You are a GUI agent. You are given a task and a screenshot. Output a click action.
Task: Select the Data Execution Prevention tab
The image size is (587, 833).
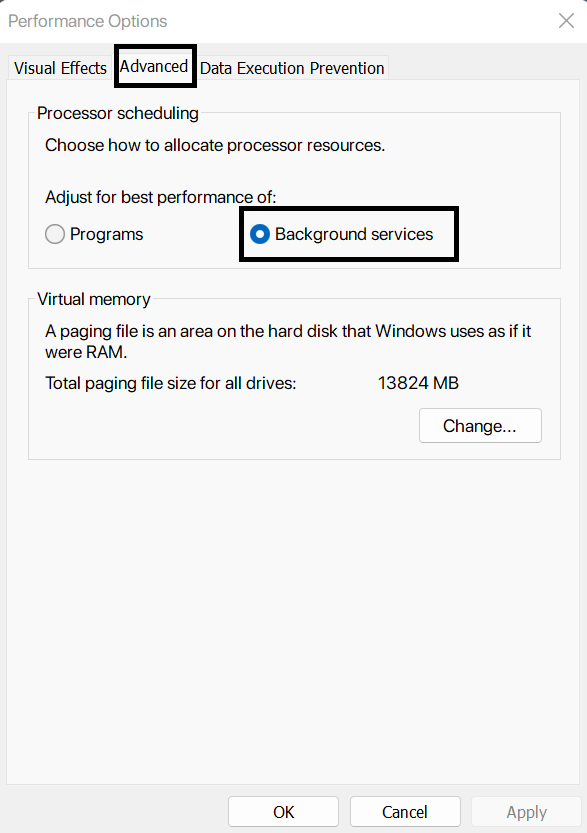click(x=292, y=68)
